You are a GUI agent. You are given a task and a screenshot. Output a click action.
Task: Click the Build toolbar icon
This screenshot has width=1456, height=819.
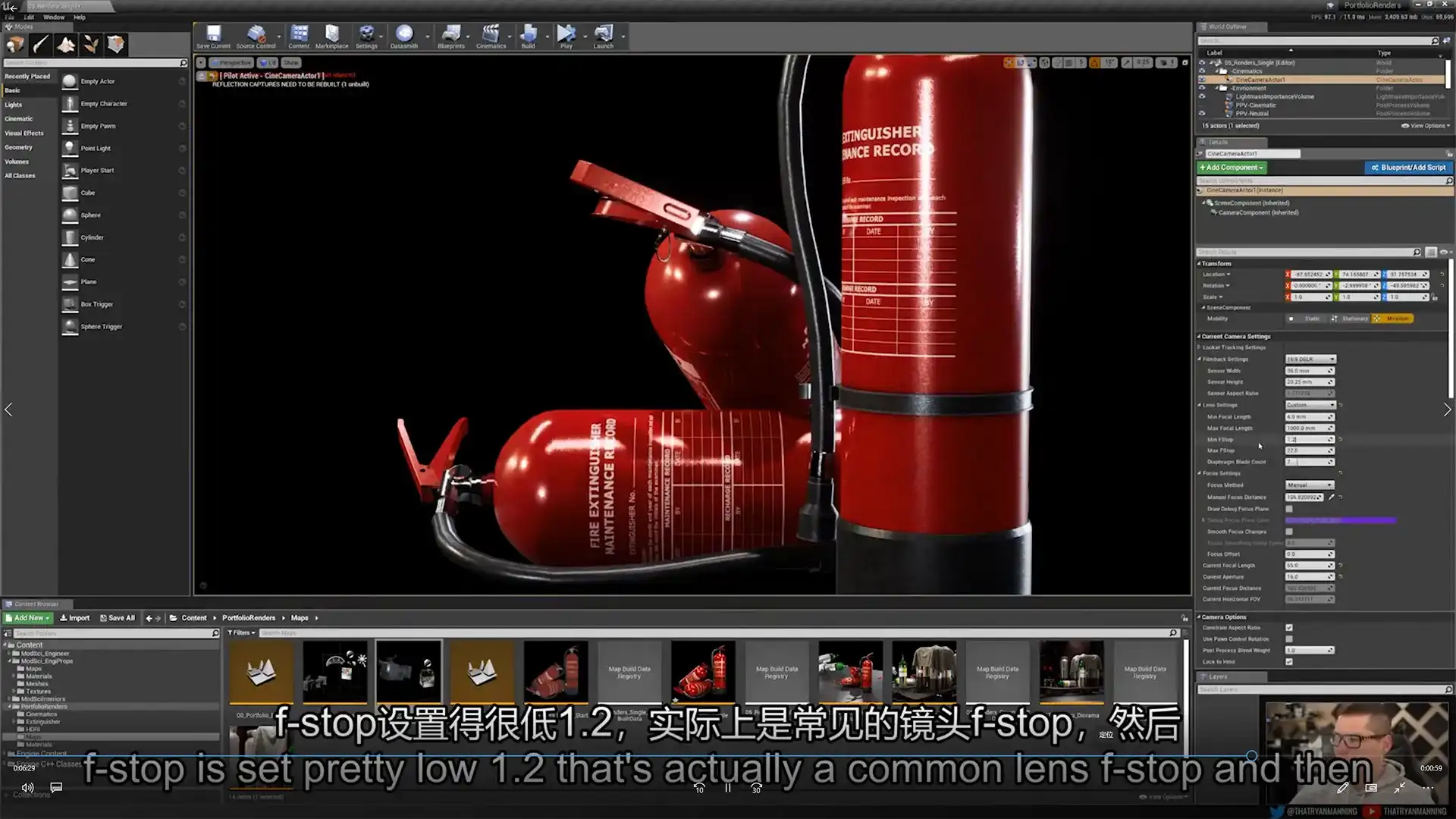(x=529, y=36)
